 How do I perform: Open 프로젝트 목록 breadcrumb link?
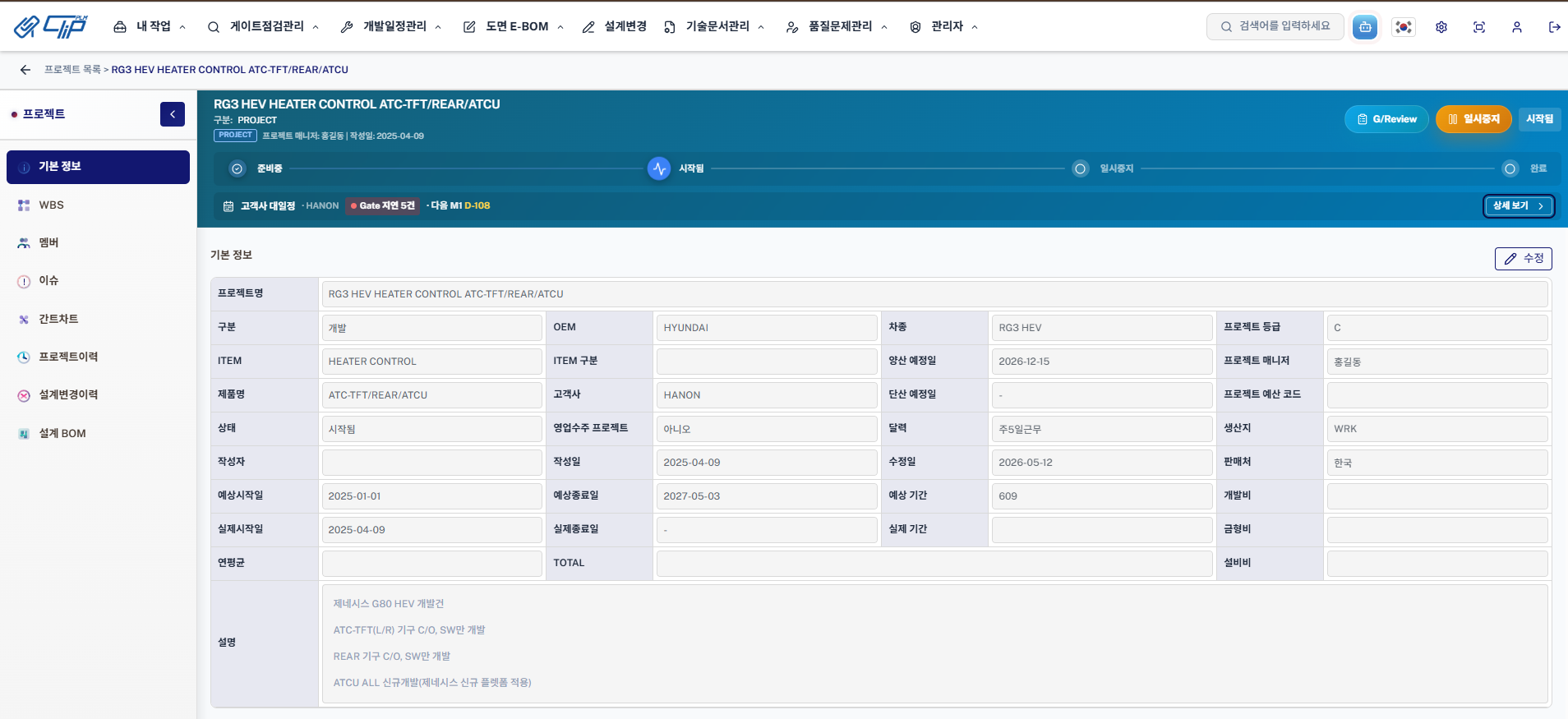[x=72, y=70]
